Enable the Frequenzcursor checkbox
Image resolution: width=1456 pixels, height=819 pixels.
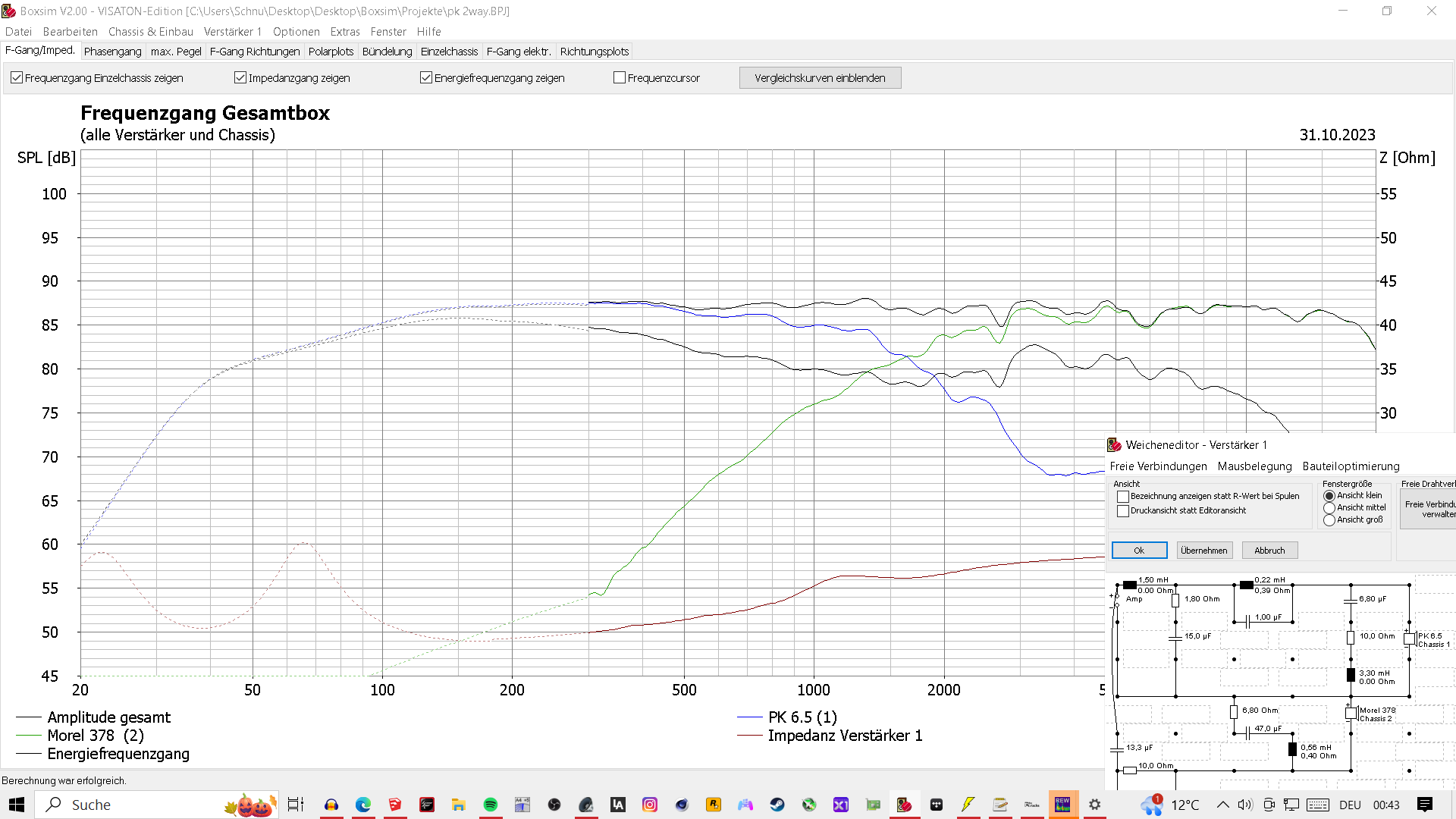620,77
